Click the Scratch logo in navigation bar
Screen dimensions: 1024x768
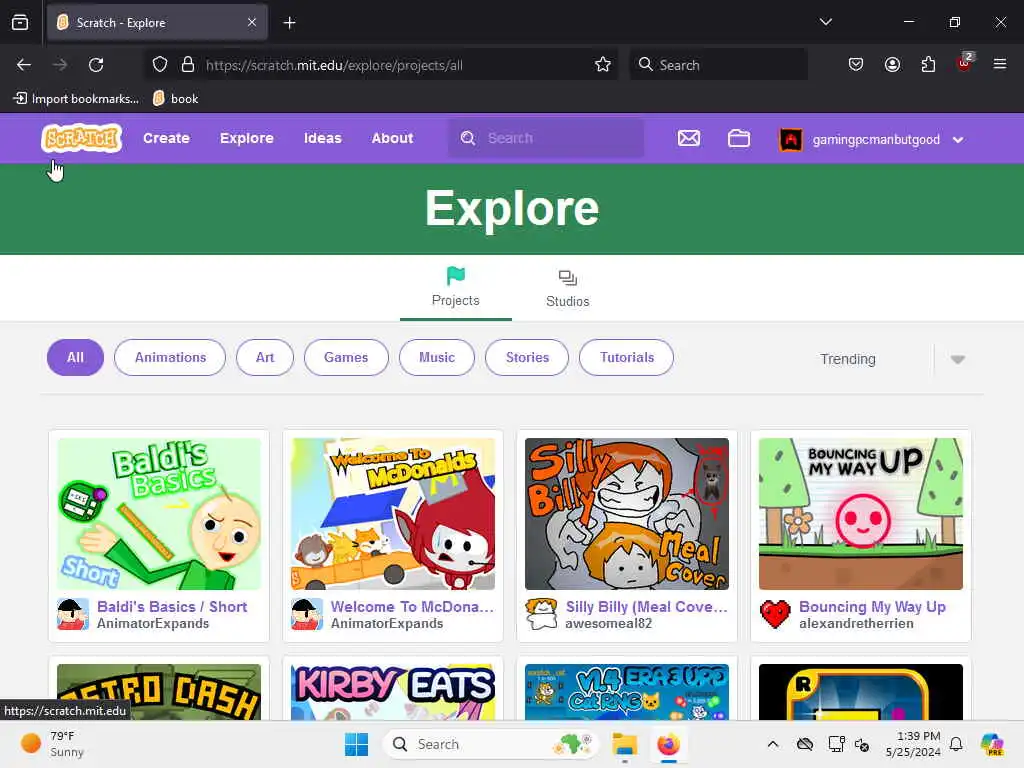point(82,138)
